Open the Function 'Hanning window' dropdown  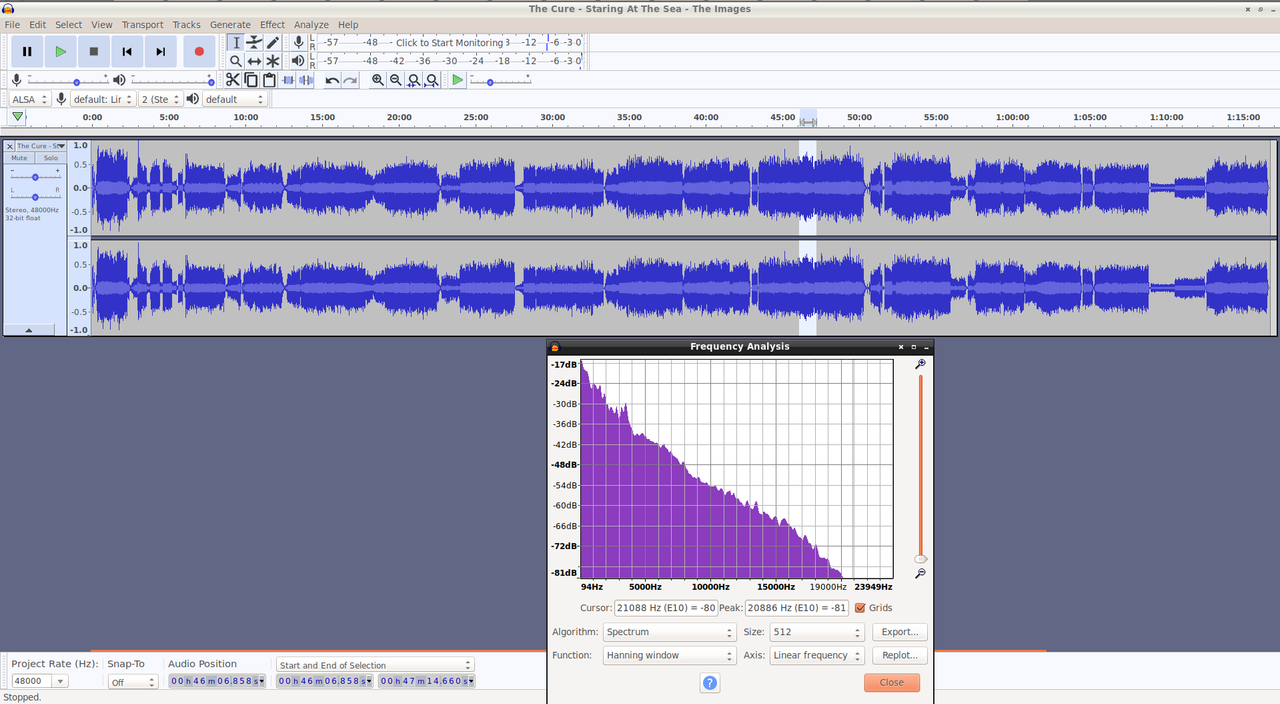670,655
